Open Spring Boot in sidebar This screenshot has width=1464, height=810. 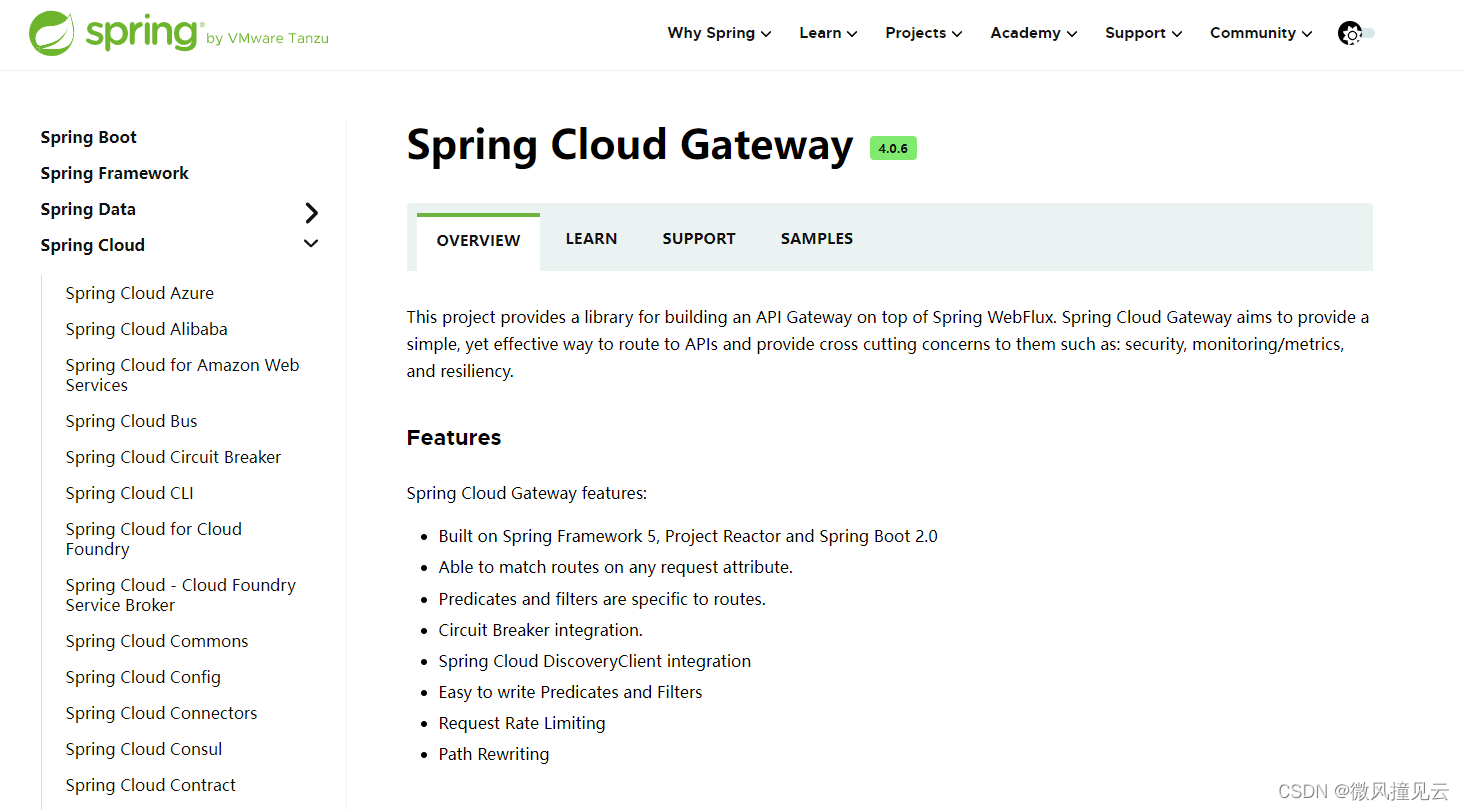pos(89,138)
